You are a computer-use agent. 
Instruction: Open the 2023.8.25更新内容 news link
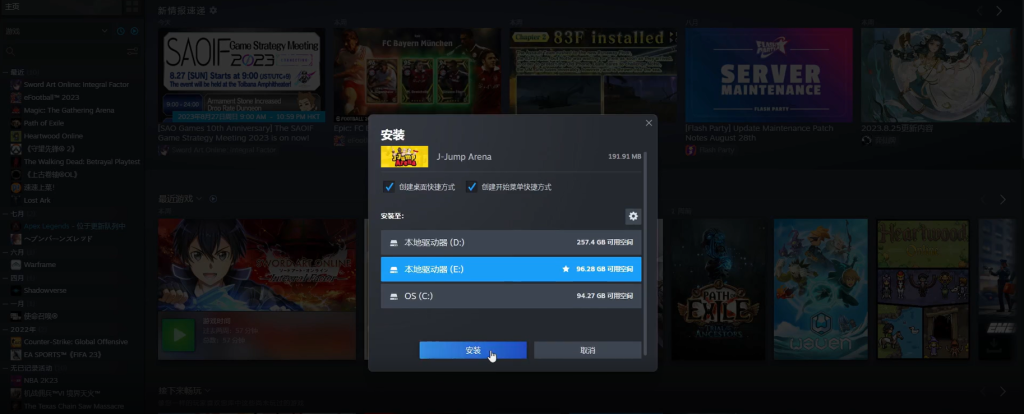pyautogui.click(x=897, y=129)
